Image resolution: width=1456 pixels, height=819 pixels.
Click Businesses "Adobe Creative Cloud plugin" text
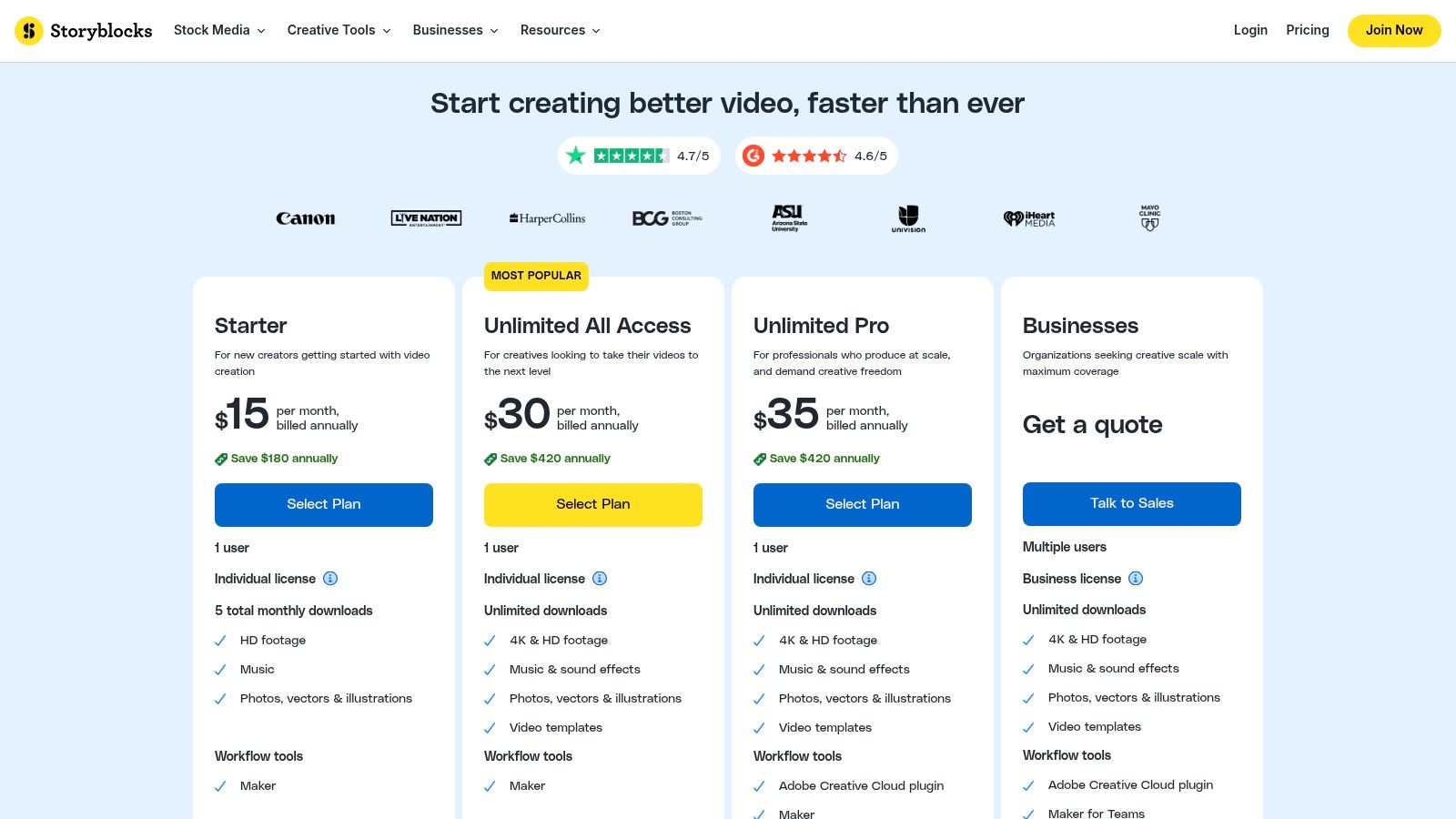point(1130,785)
